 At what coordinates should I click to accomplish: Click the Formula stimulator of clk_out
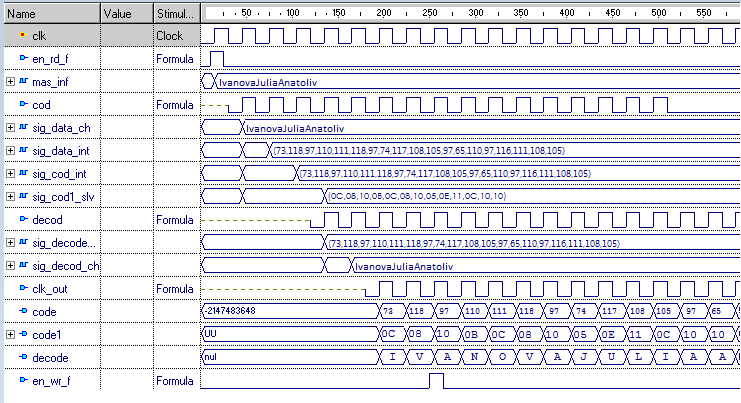pos(175,289)
